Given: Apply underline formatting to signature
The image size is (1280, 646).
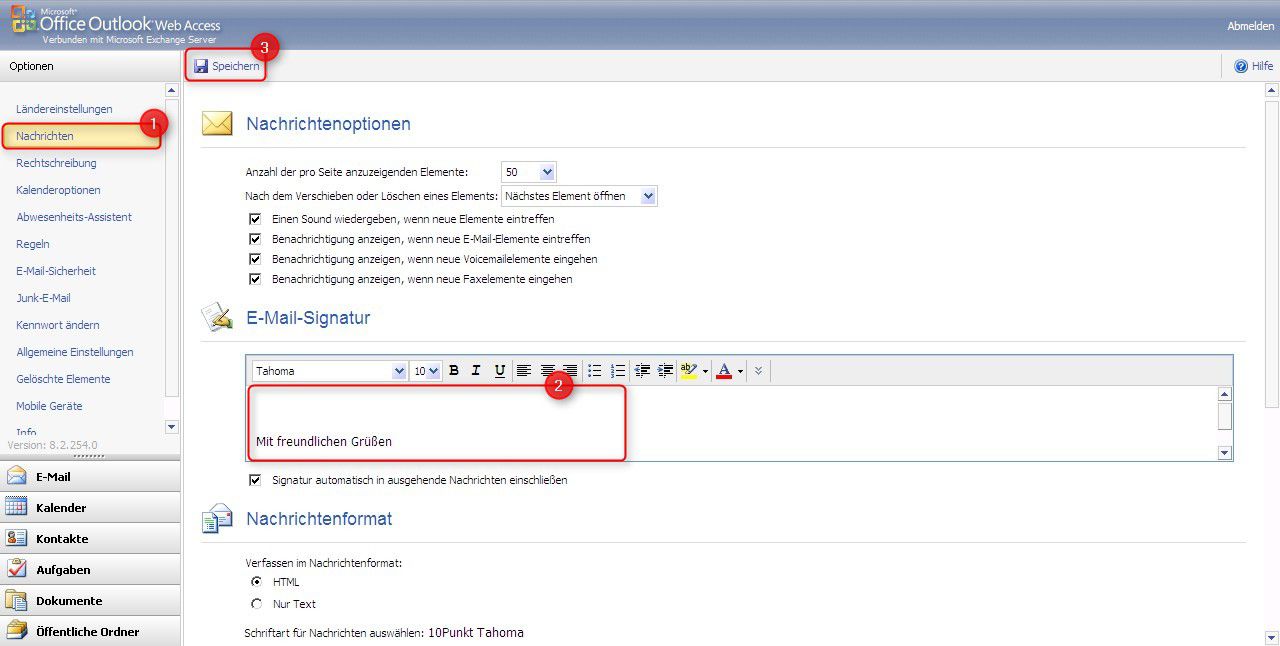Looking at the screenshot, I should 500,371.
